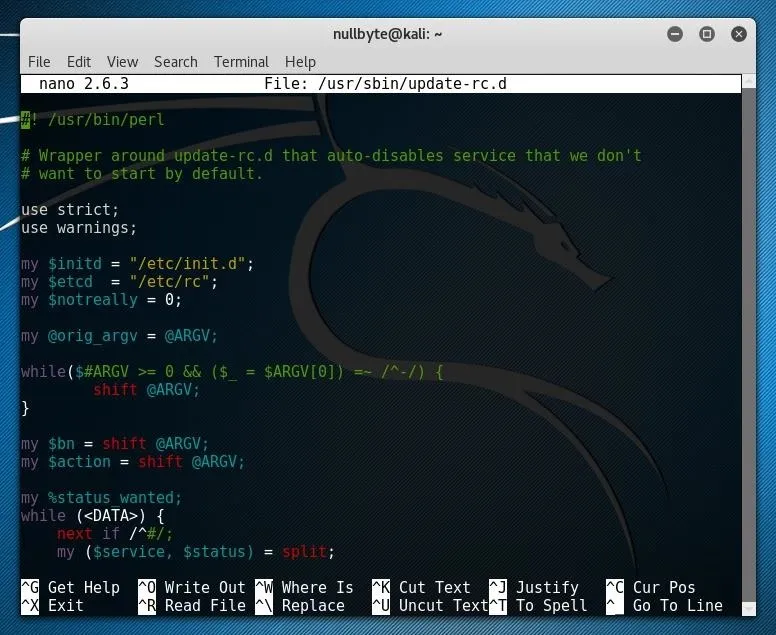Click the 'use warnings;' line

click(x=79, y=228)
